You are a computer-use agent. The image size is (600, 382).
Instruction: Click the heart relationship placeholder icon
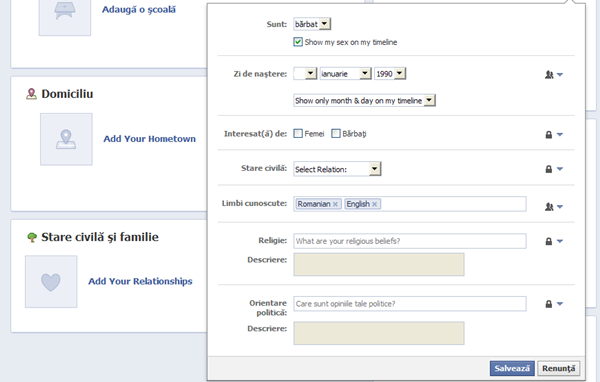click(51, 282)
